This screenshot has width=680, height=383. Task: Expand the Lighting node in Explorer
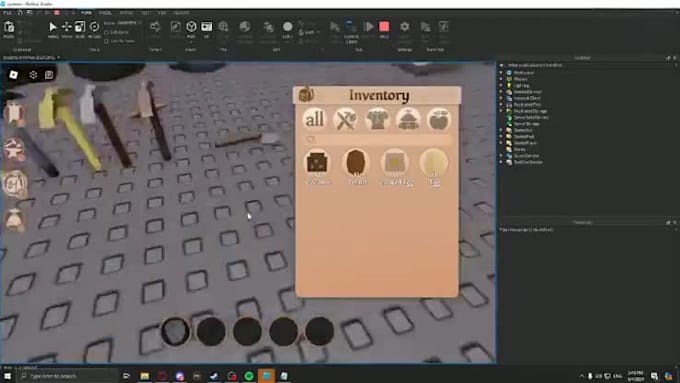pos(501,85)
